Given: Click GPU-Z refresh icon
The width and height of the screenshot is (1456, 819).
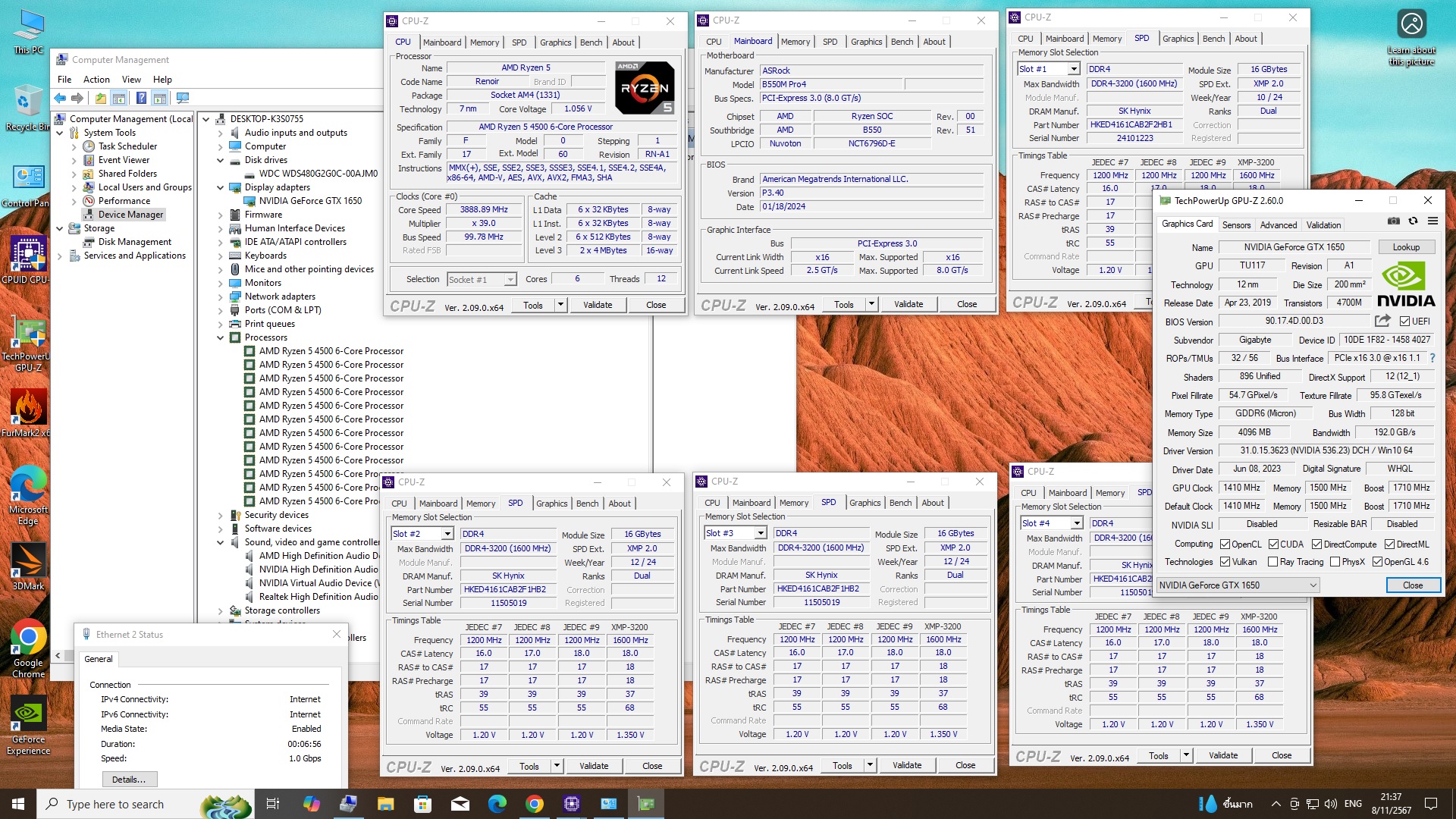Looking at the screenshot, I should (x=1413, y=221).
